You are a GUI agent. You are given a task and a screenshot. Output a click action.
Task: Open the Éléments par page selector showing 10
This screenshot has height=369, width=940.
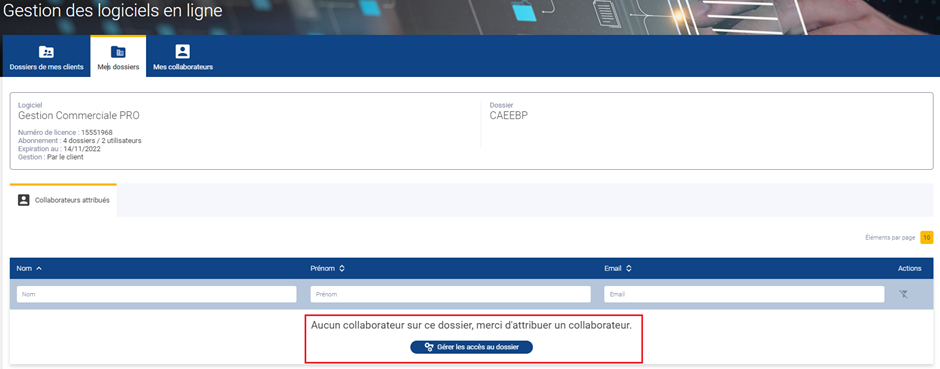927,238
